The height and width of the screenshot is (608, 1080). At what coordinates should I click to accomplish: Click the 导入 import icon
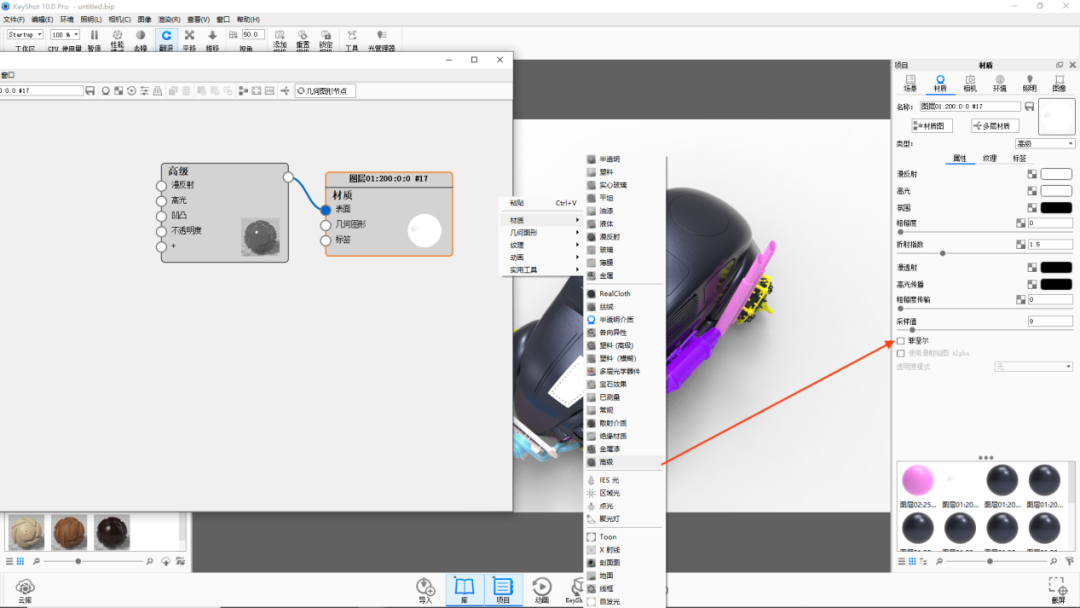(x=425, y=587)
